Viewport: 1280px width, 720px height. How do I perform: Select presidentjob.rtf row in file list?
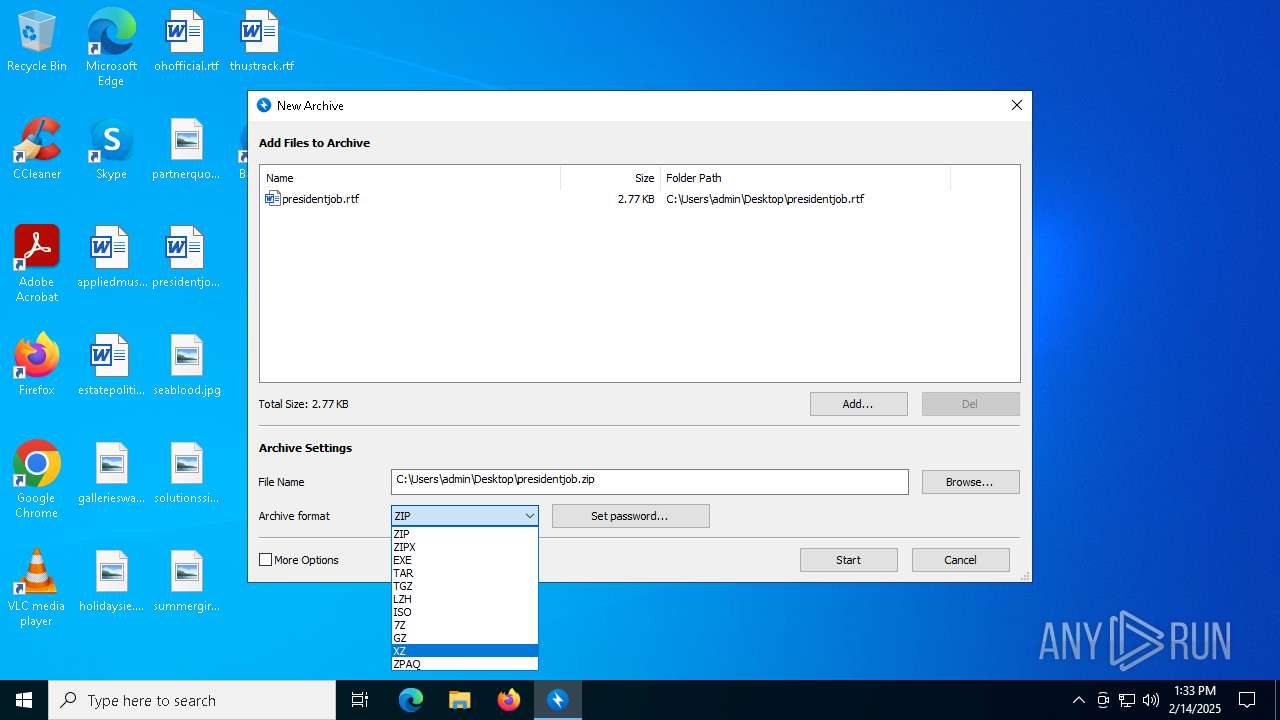(640, 199)
